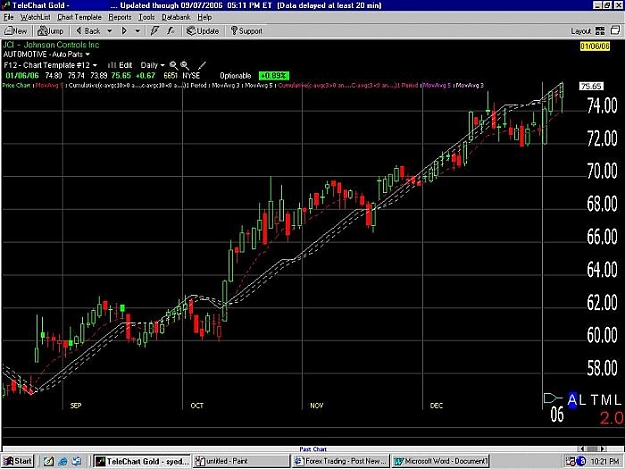This screenshot has height=469, width=625.
Task: Go back with the Back arrow
Action: 88,31
